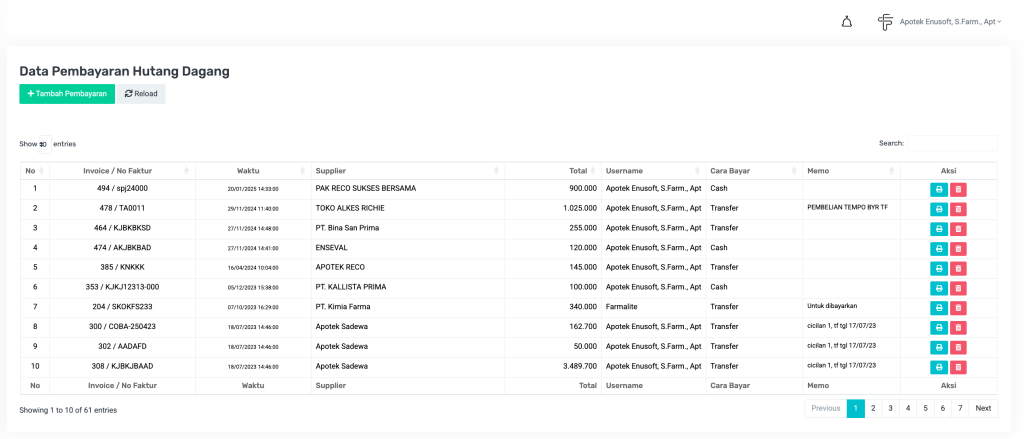Open the Show entries count dropdown
Screen dimensions: 1024x439
(44, 144)
